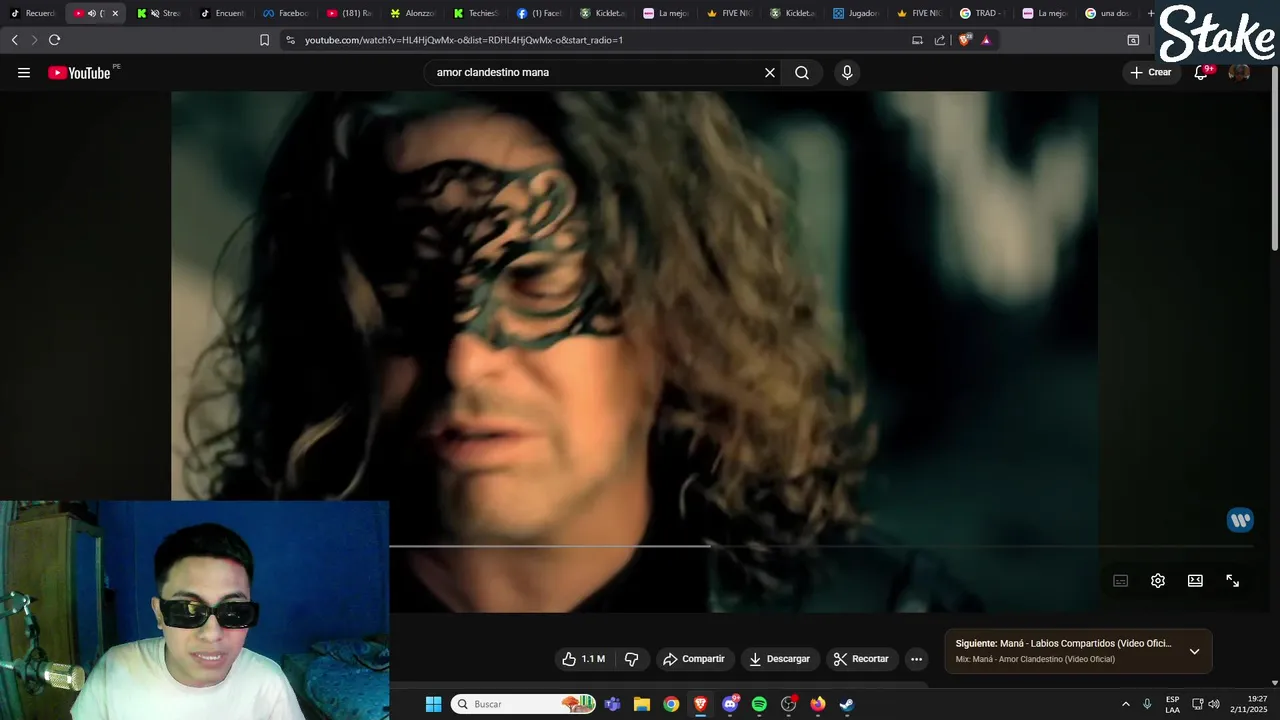Show the browser sidebar panel
Viewport: 1280px width, 720px height.
(1133, 40)
